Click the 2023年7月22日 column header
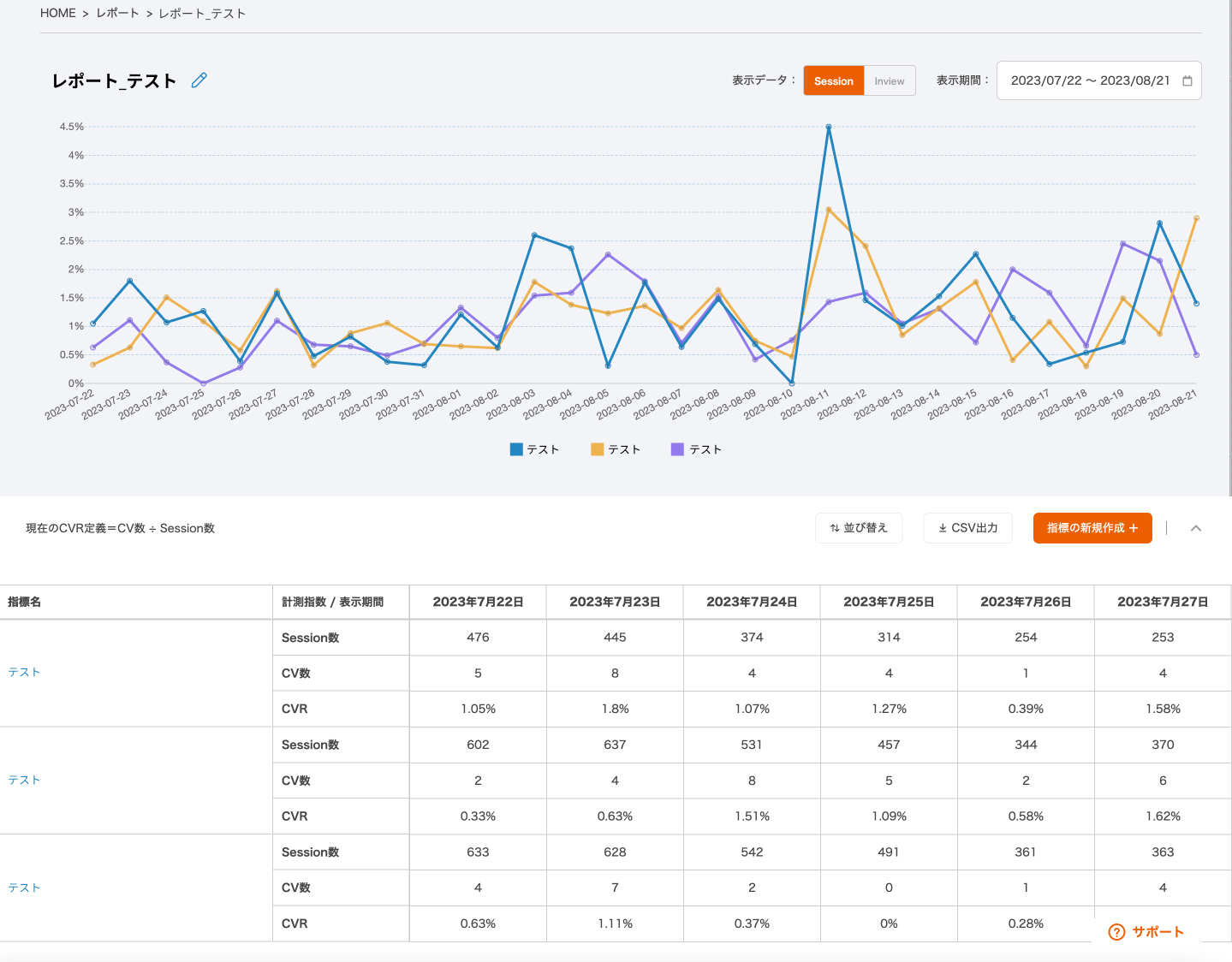Viewport: 1232px width, 962px height. click(478, 602)
